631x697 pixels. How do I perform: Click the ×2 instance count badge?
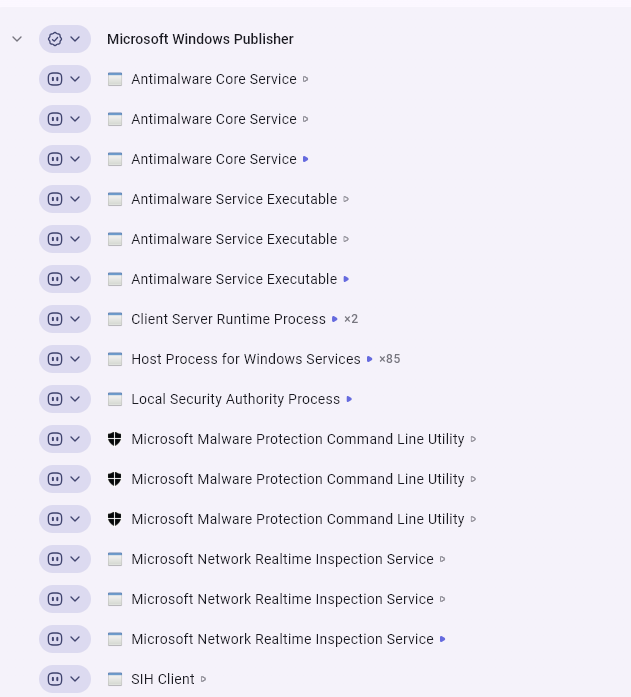(x=351, y=319)
